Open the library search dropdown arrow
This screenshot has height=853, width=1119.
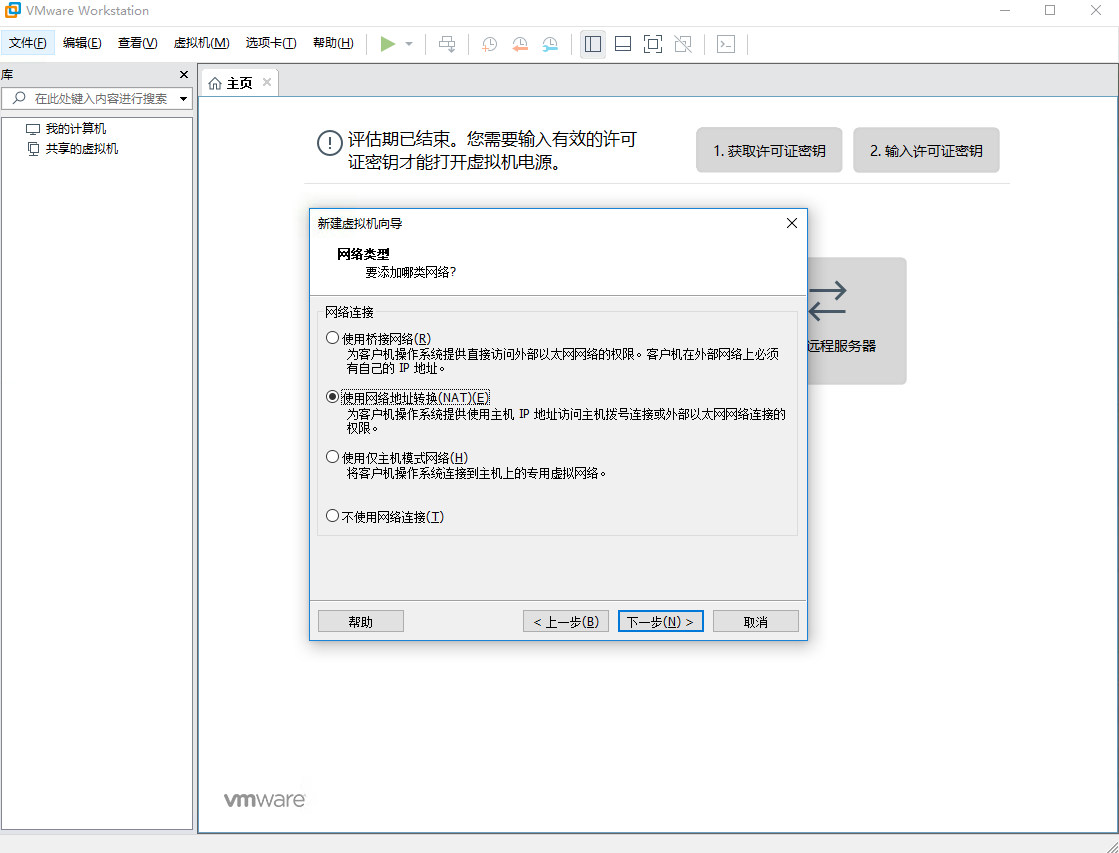pyautogui.click(x=183, y=99)
